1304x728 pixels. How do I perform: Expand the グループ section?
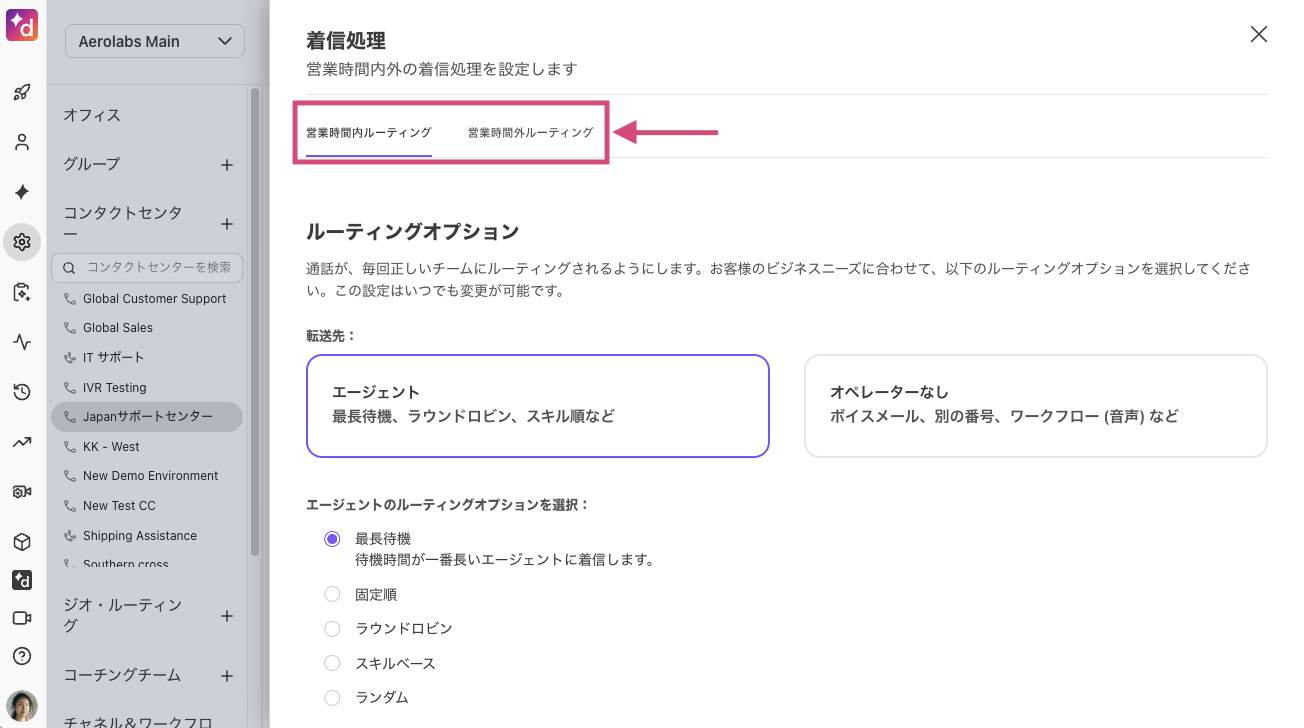click(x=227, y=163)
